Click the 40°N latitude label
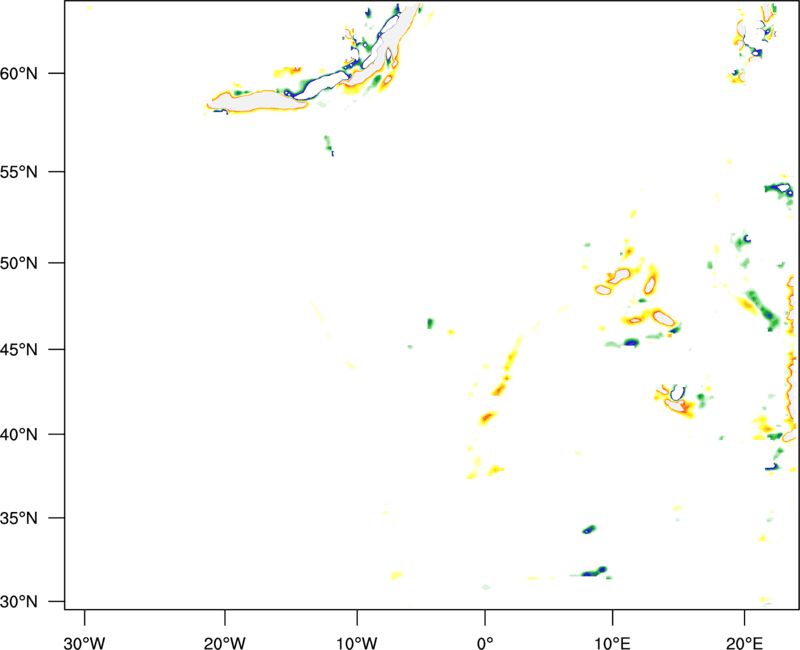The width and height of the screenshot is (800, 650). coord(19,435)
